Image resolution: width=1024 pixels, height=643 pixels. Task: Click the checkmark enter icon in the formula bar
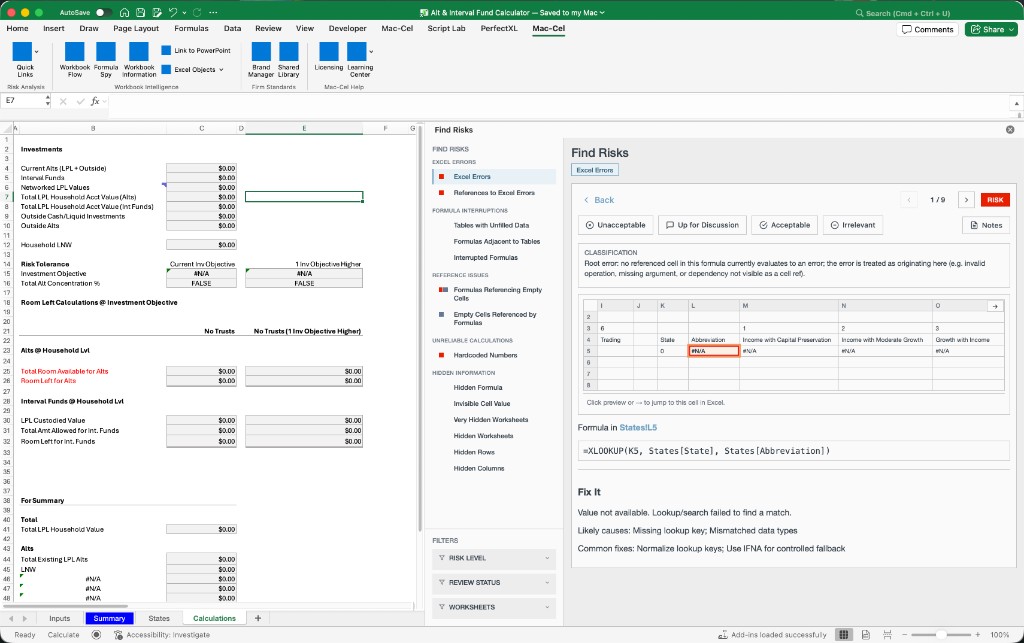pos(80,101)
